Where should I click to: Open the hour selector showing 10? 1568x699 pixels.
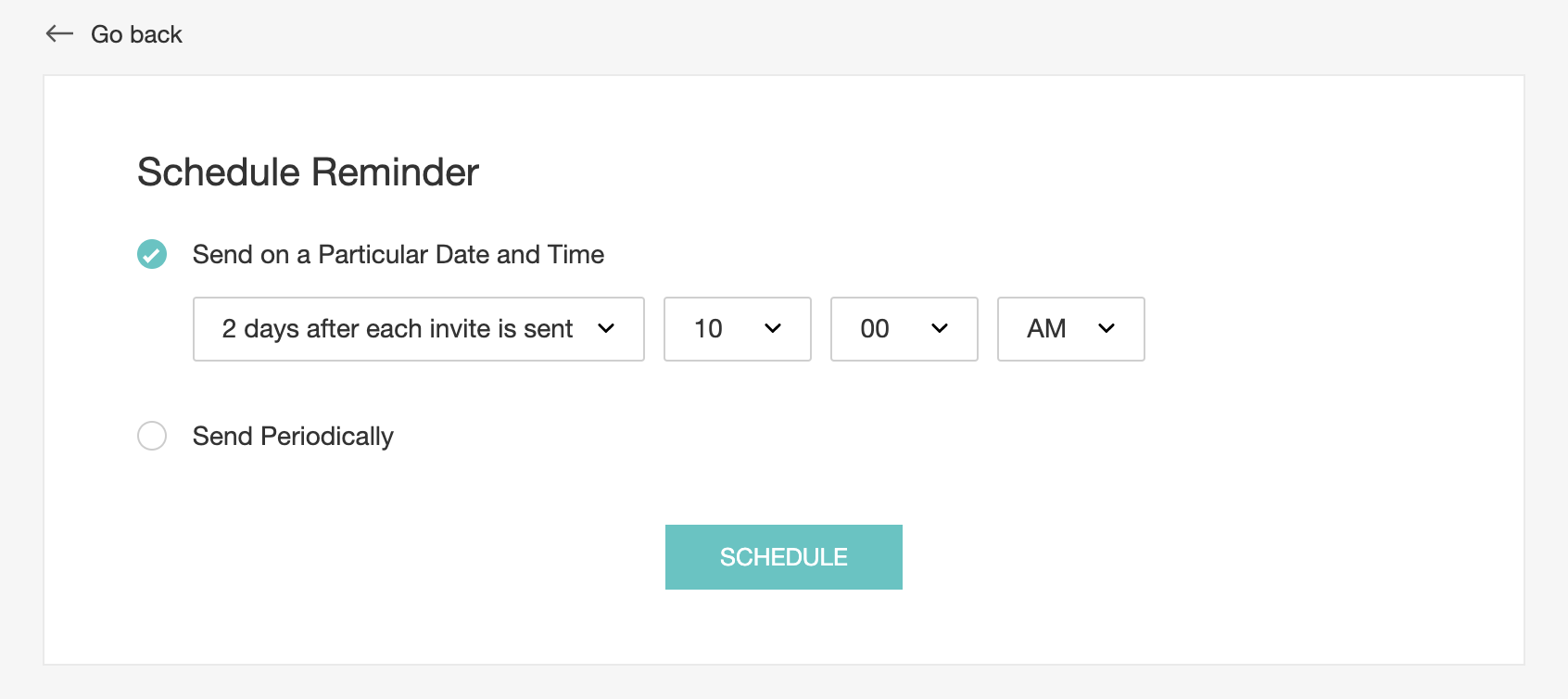tap(737, 329)
